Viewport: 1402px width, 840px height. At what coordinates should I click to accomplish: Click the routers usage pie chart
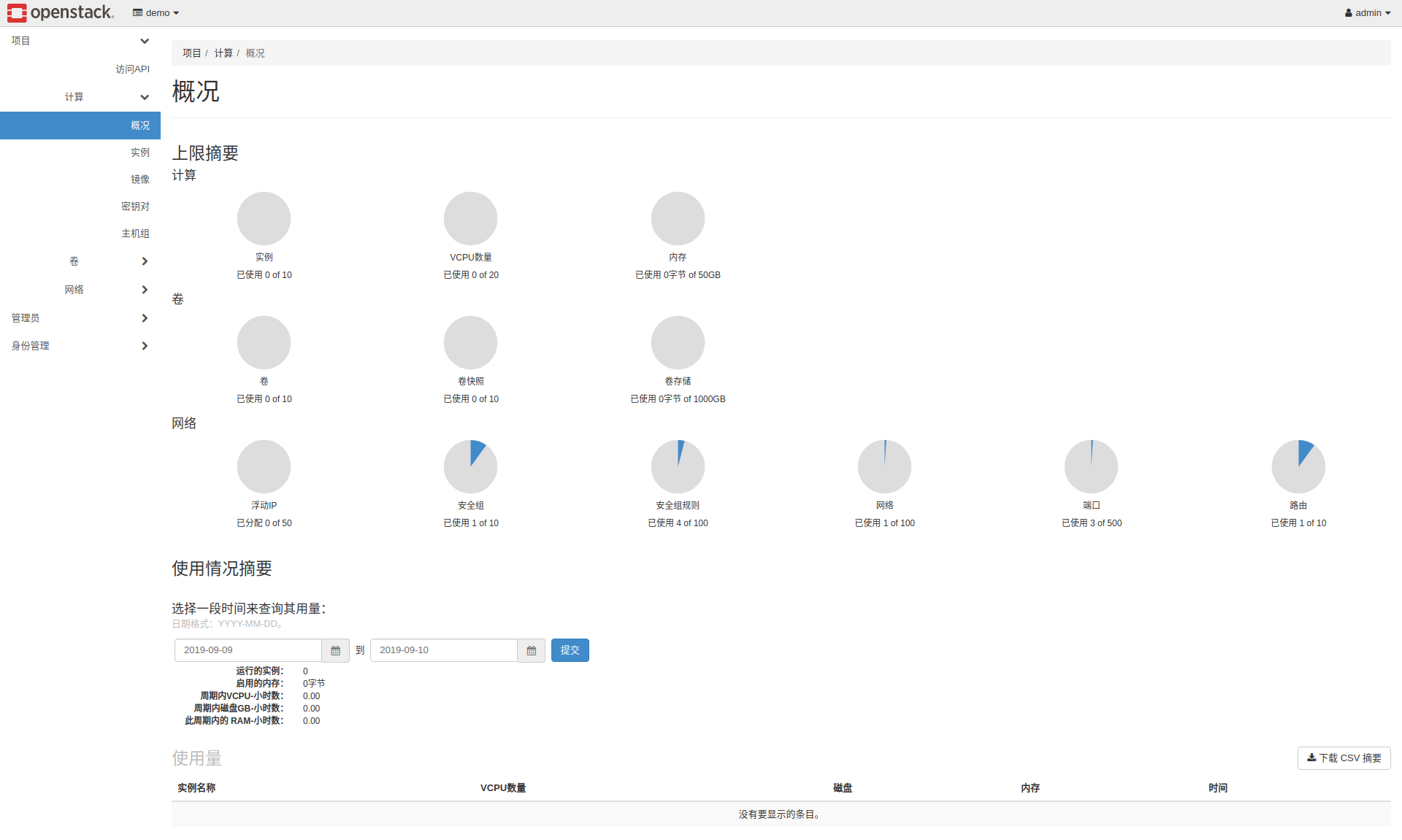[1298, 466]
